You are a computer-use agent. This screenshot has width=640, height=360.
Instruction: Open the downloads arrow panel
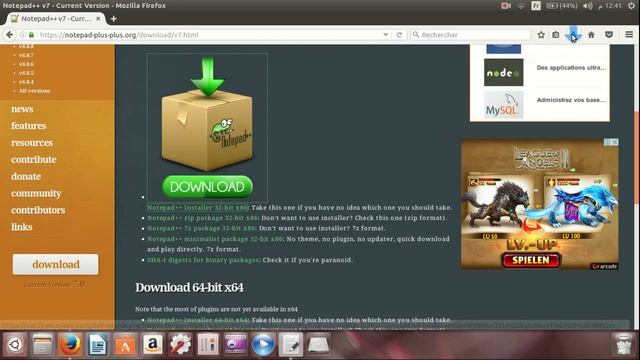(x=573, y=34)
